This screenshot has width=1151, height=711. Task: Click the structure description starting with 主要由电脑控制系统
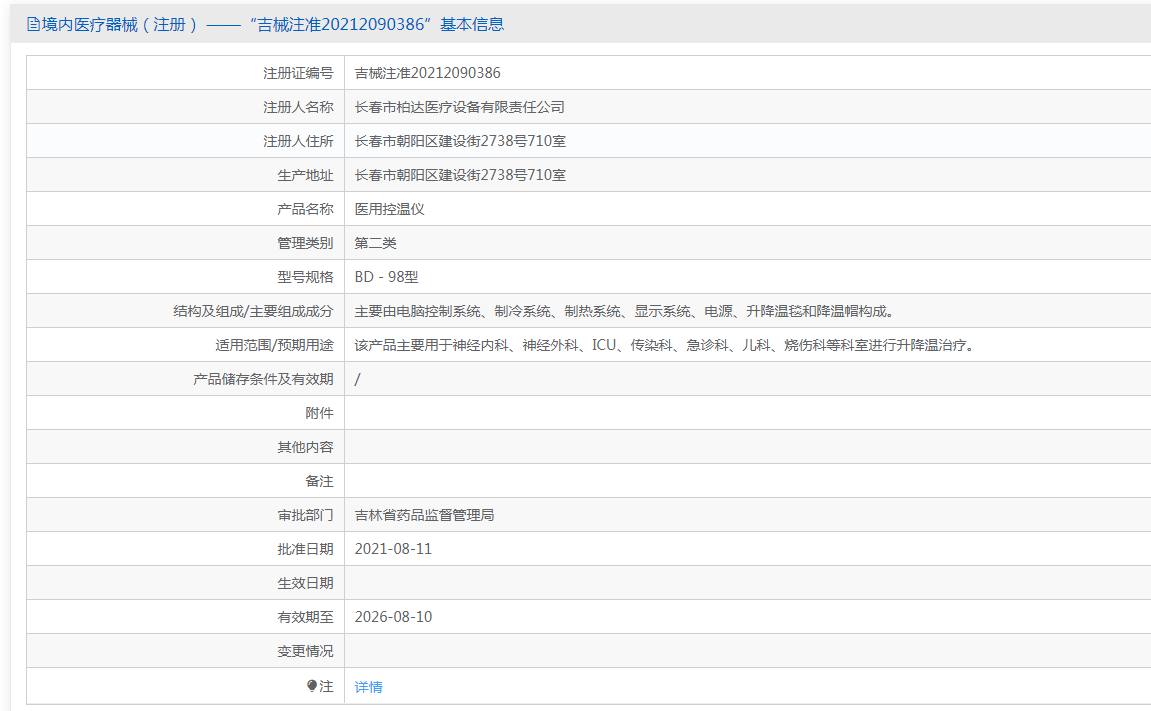click(x=623, y=311)
